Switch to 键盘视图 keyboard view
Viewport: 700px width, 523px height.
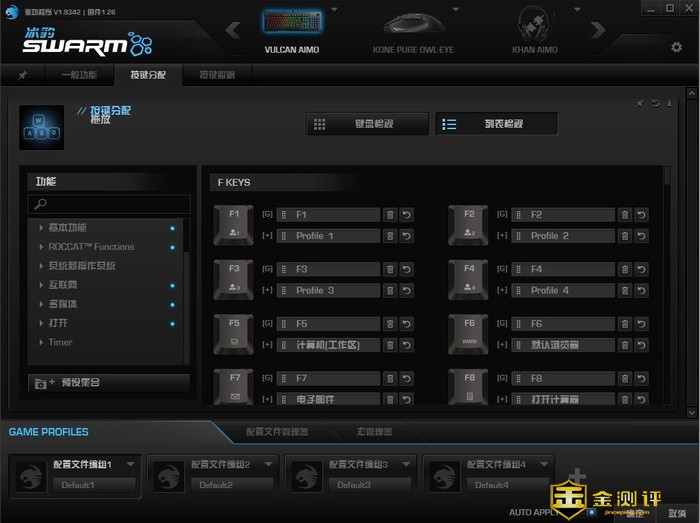pos(367,124)
